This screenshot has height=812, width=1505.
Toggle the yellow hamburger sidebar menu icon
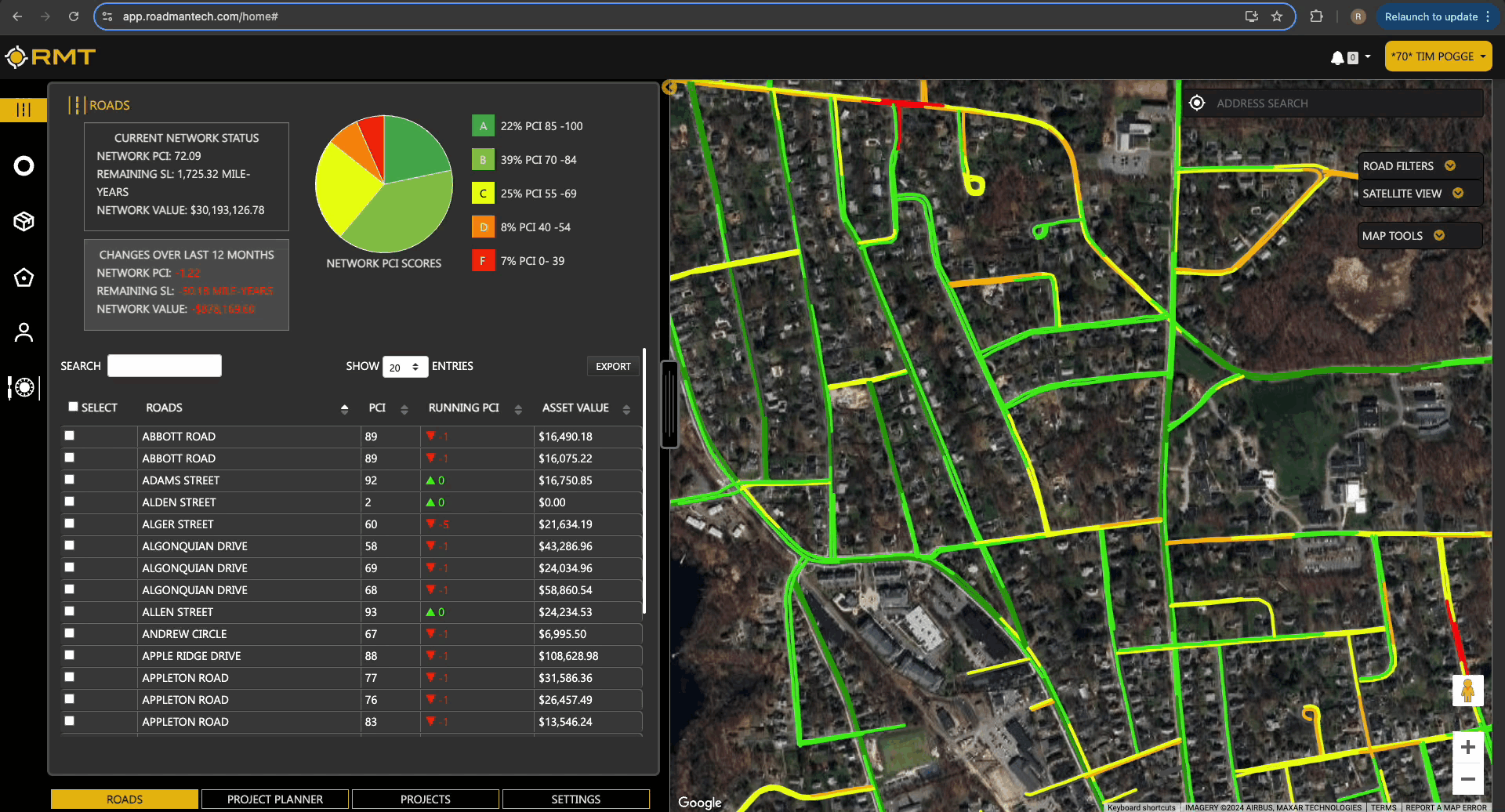pyautogui.click(x=24, y=110)
